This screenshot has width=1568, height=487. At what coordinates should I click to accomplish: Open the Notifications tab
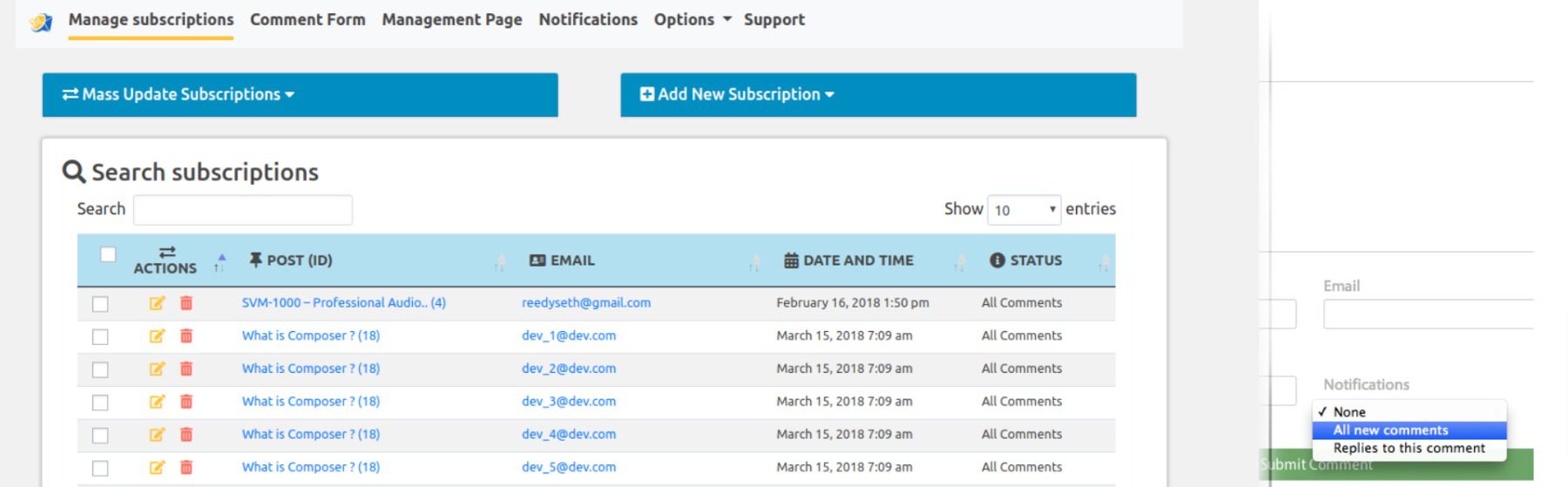[x=588, y=19]
